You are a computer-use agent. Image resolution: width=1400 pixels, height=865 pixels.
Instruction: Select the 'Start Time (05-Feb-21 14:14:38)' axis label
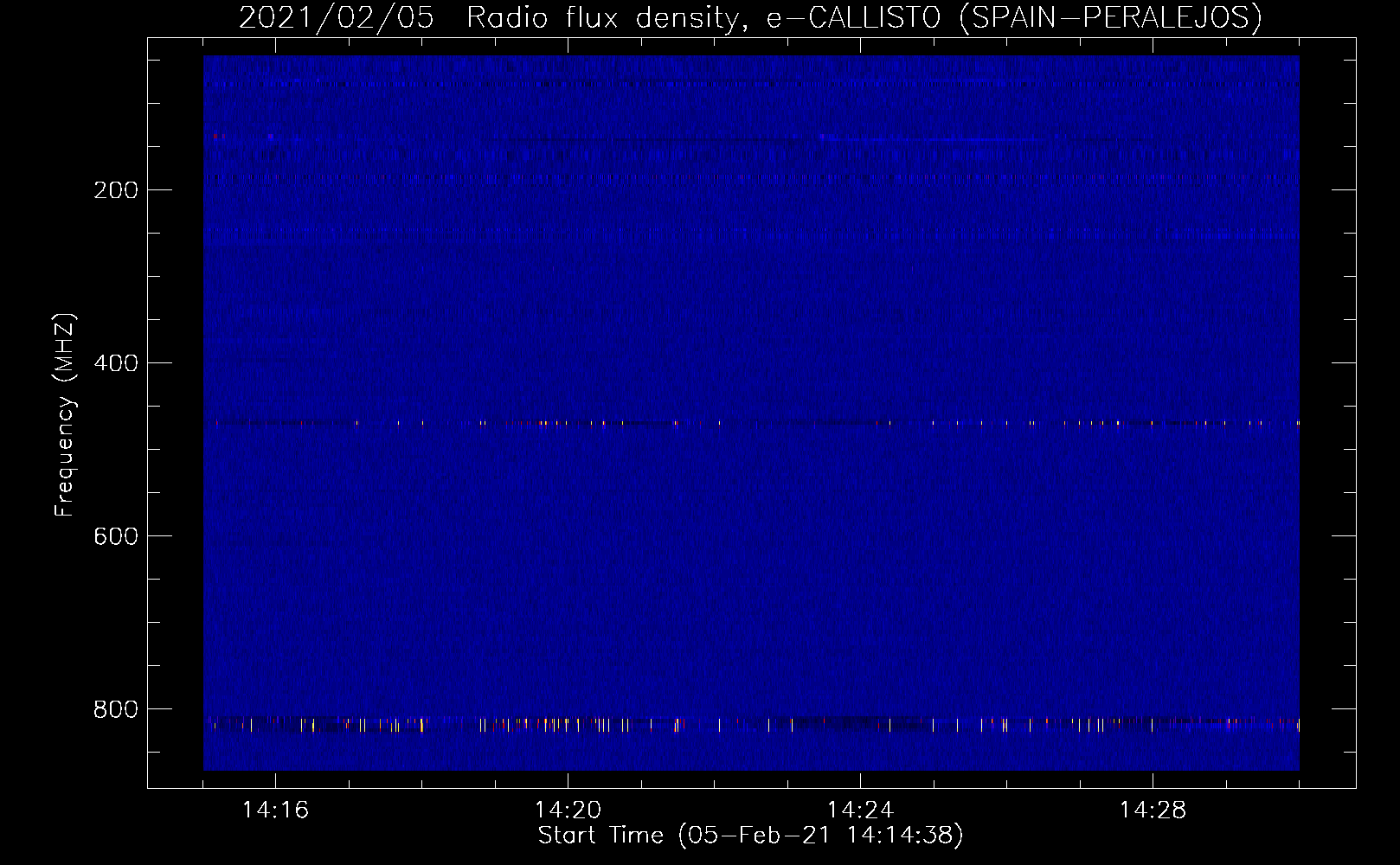pos(750,836)
